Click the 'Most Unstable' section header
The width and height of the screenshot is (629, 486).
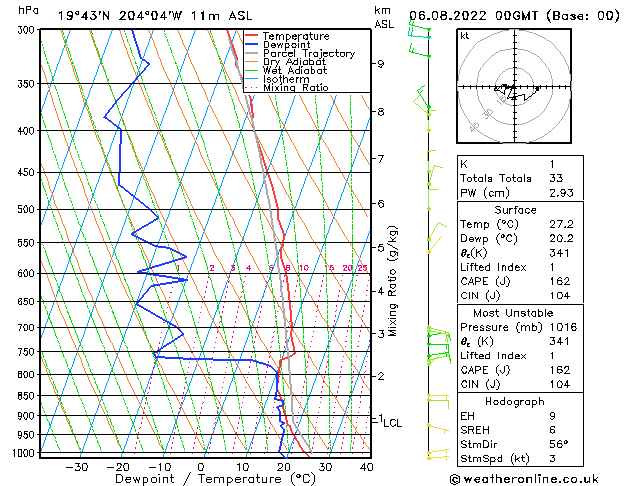point(513,313)
